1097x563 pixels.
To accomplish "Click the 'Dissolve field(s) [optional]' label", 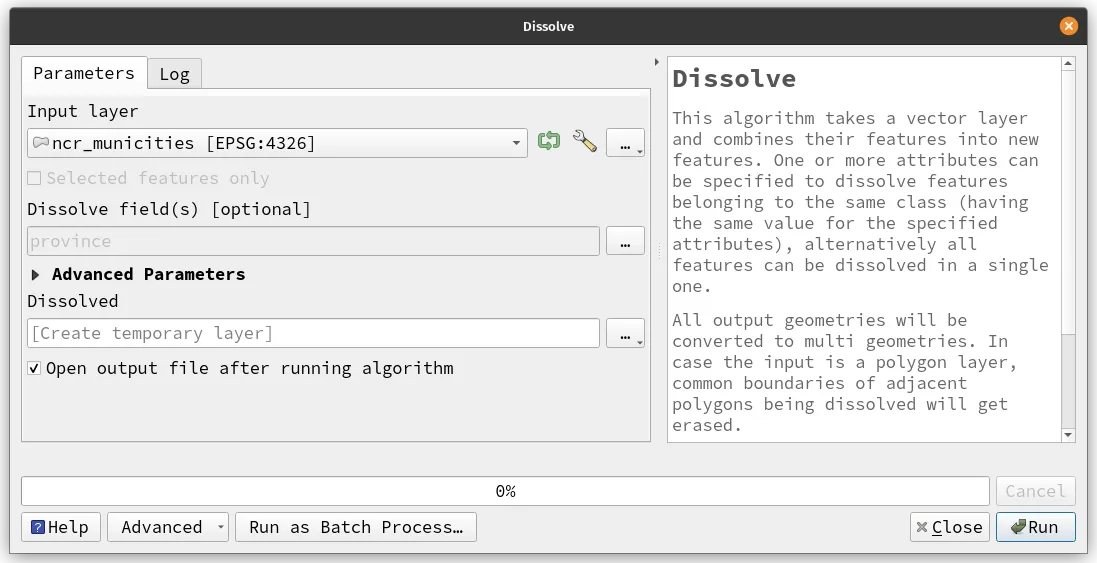I will point(169,209).
